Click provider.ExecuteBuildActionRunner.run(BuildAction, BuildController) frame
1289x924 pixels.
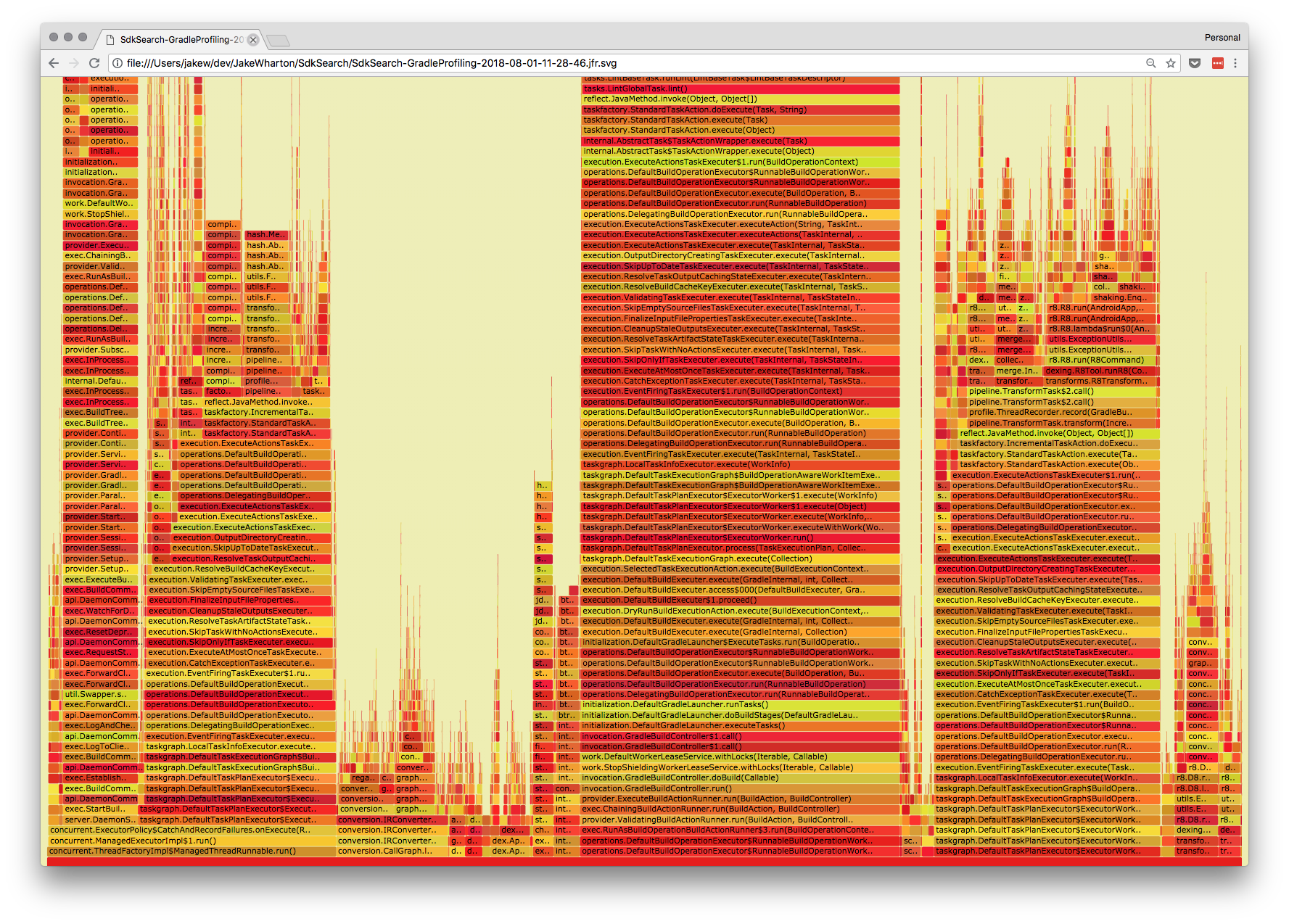click(x=741, y=799)
